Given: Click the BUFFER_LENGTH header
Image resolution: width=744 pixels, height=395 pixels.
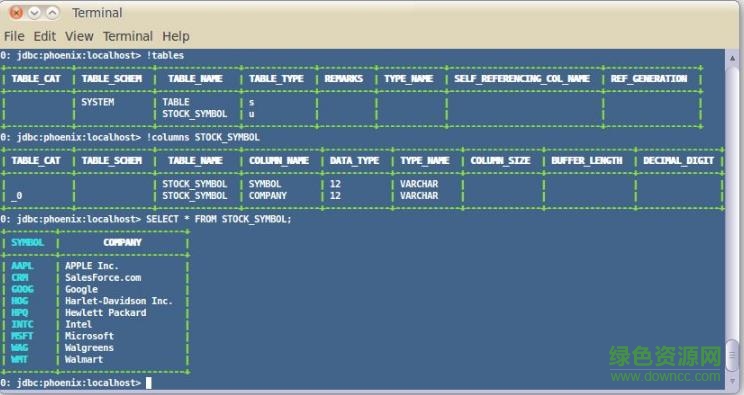Looking at the screenshot, I should pyautogui.click(x=587, y=160).
